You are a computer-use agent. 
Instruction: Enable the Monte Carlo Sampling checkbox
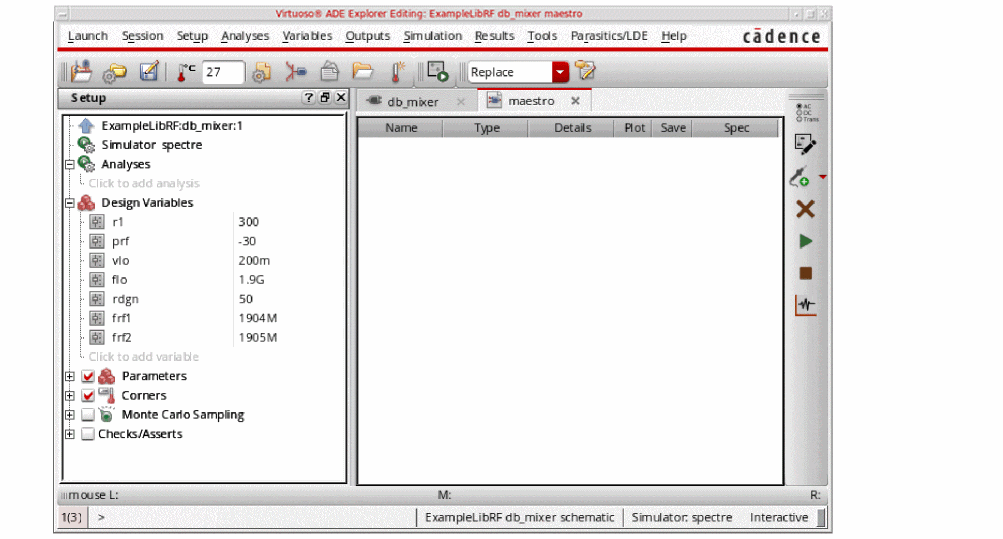tap(88, 415)
